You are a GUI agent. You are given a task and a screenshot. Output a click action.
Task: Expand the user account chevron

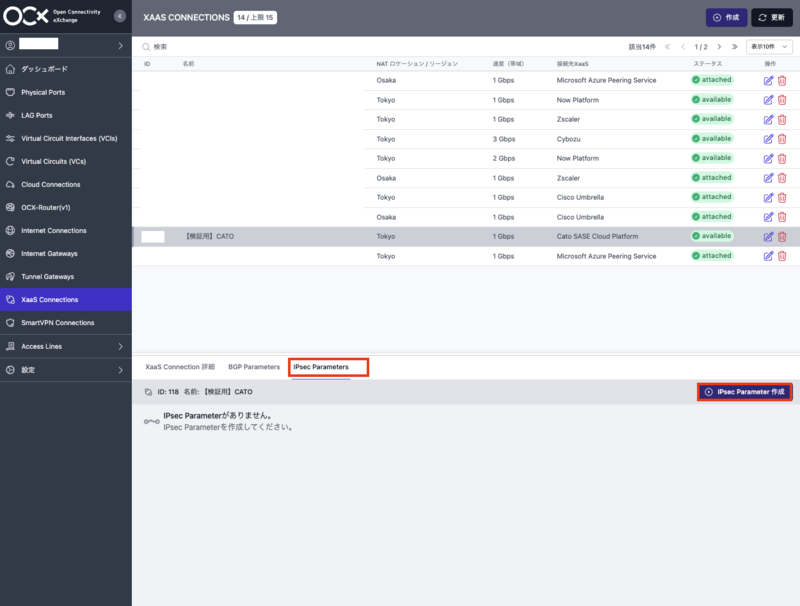point(120,45)
